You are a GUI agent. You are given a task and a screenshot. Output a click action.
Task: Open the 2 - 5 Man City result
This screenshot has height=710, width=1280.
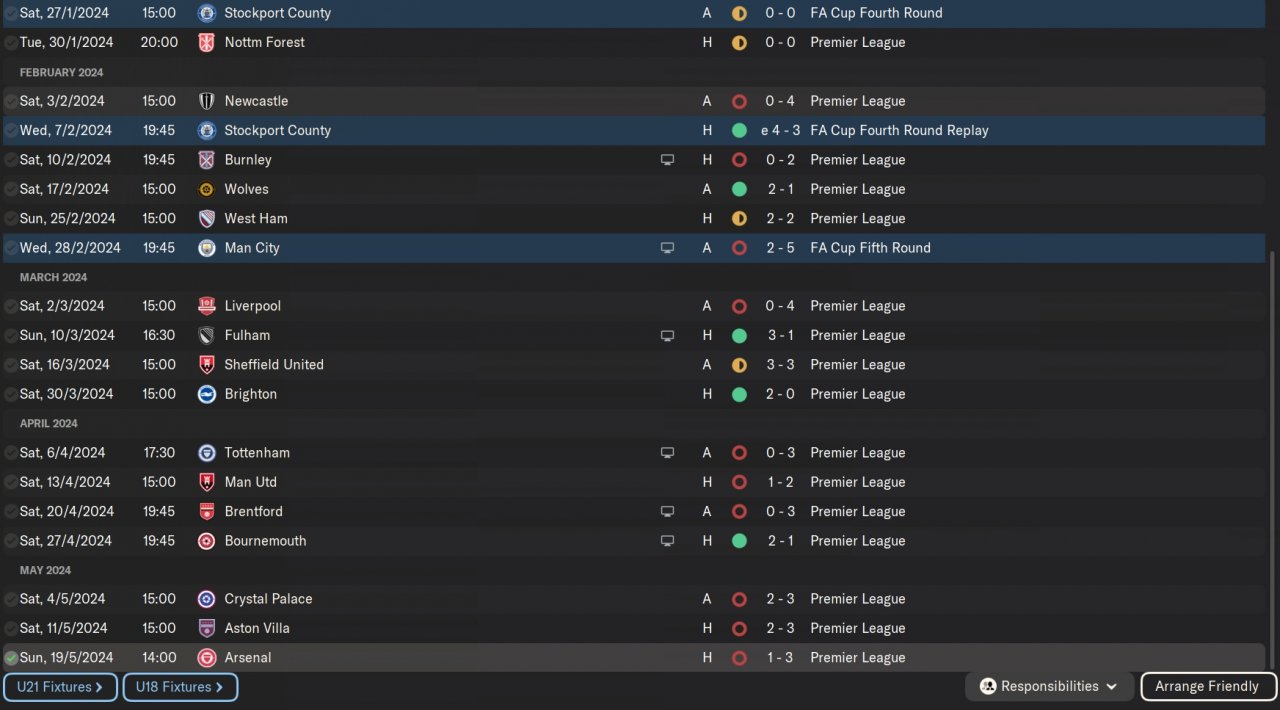780,248
